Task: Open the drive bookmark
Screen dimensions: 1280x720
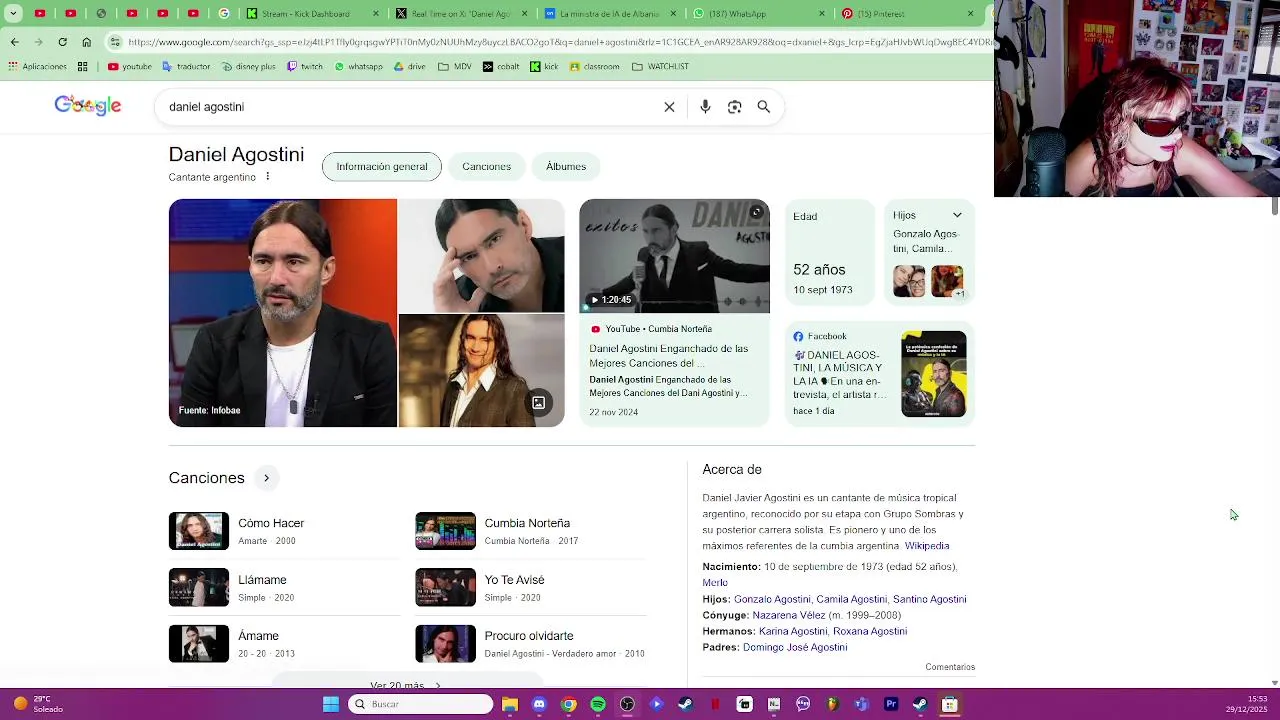Action: point(410,67)
